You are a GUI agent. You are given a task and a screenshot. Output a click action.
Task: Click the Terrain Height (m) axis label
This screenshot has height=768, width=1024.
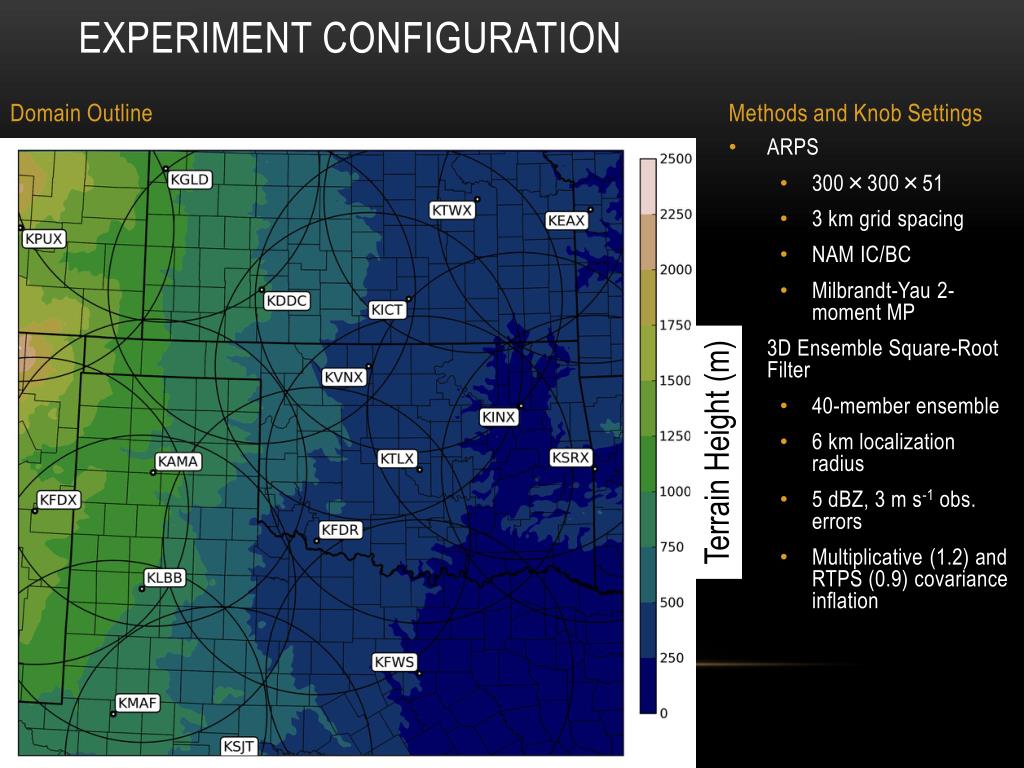click(x=719, y=452)
